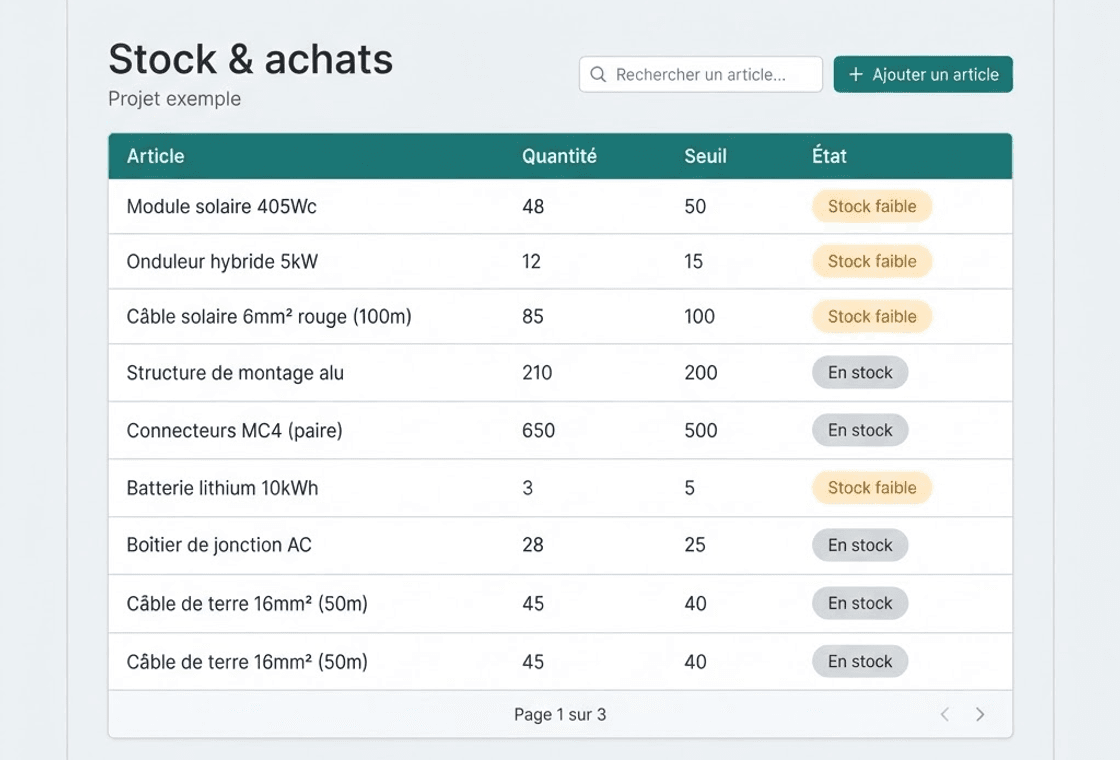Click the "Projet exemple" subtitle
This screenshot has width=1120, height=760.
click(x=174, y=99)
